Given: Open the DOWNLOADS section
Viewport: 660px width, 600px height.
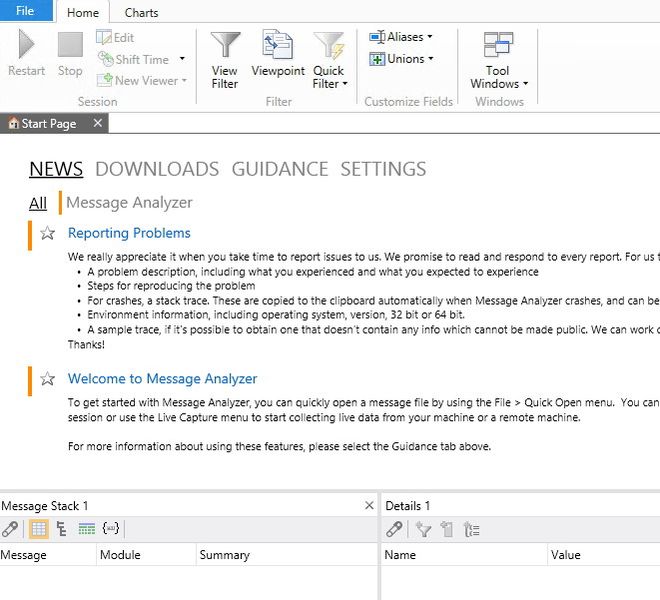Looking at the screenshot, I should point(157,169).
